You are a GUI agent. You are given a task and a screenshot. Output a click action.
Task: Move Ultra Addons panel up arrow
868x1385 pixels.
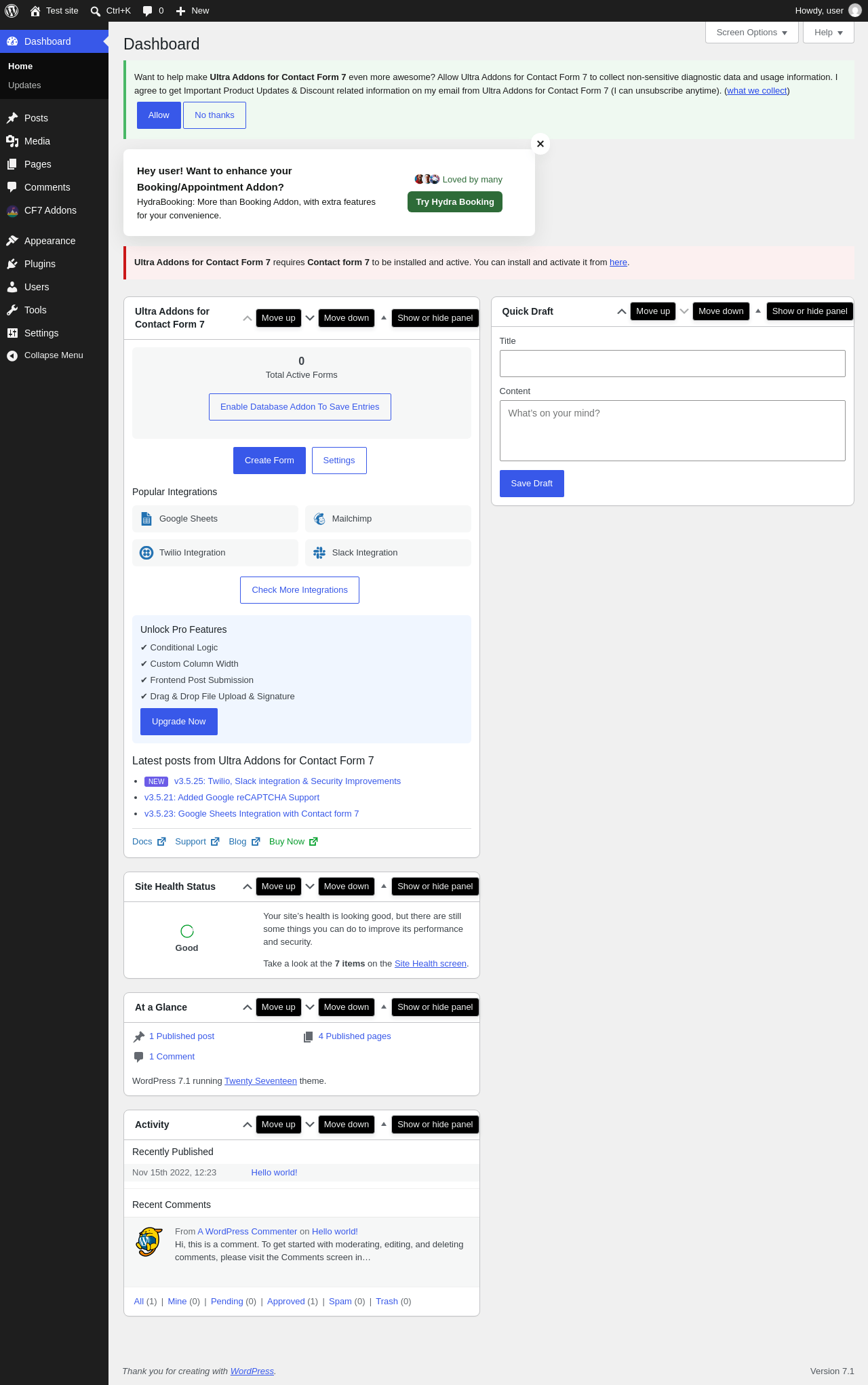coord(248,318)
